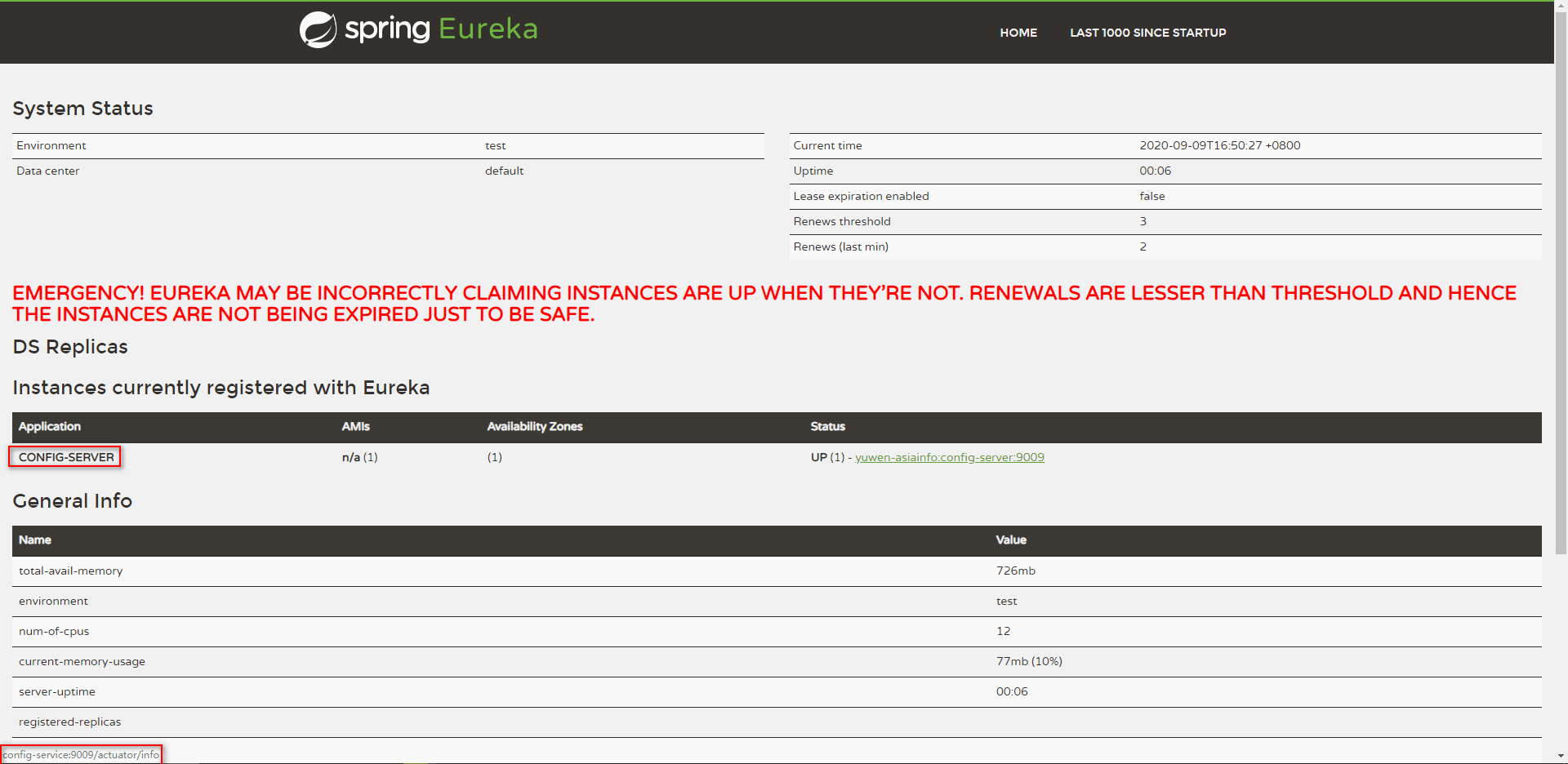Click the 'Uptime' label
1568x764 pixels.
coord(813,171)
